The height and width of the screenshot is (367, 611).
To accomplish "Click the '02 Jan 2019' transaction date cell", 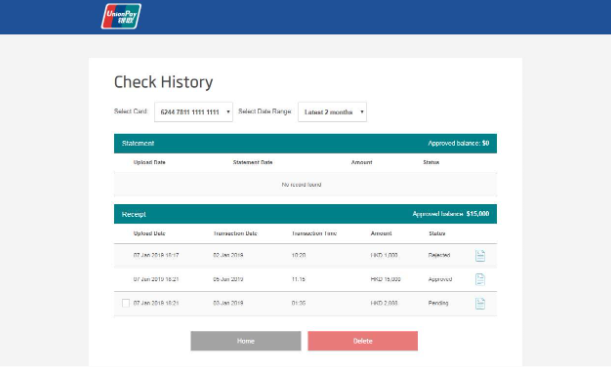I will [228, 256].
